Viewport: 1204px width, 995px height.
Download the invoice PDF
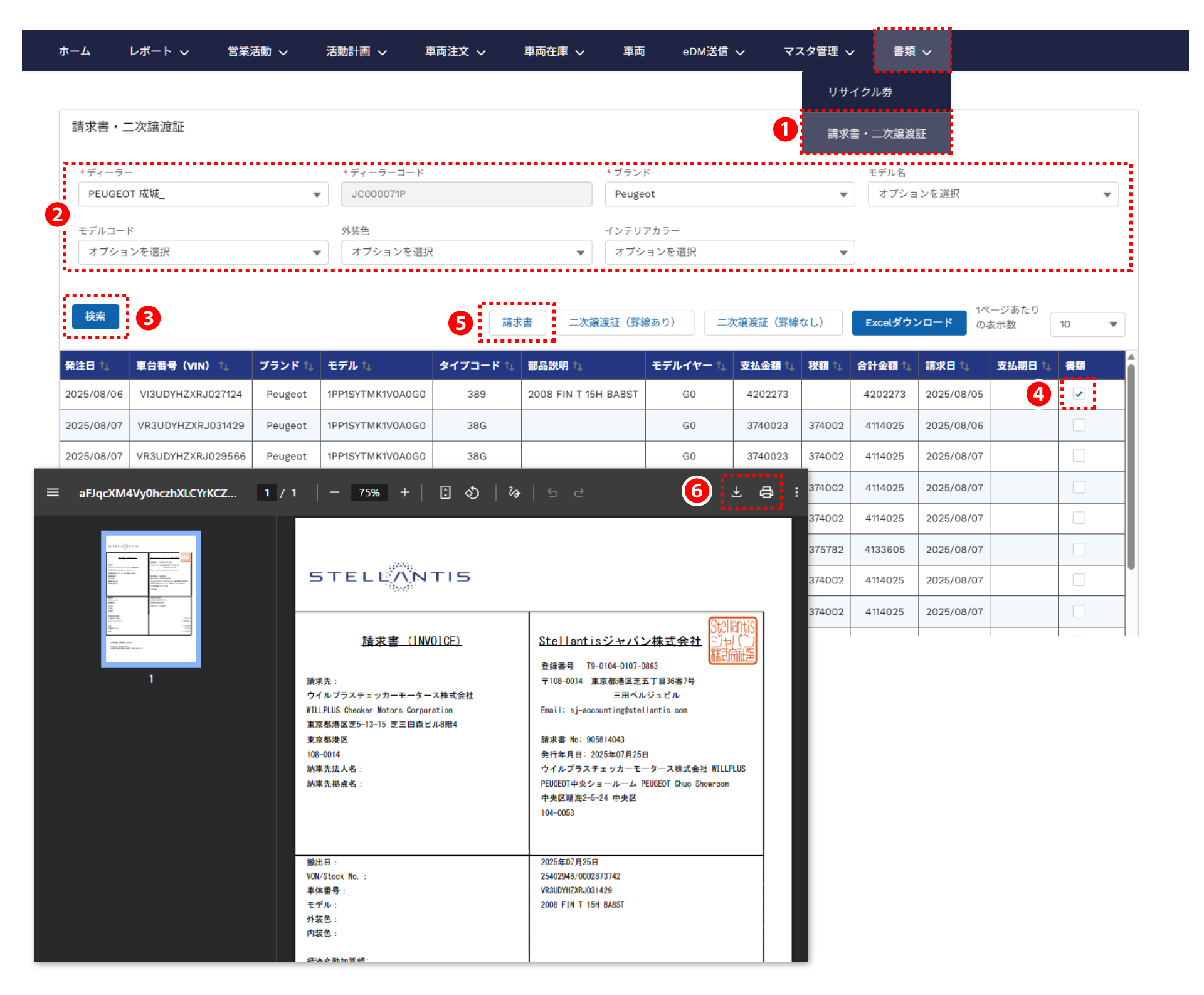point(737,492)
